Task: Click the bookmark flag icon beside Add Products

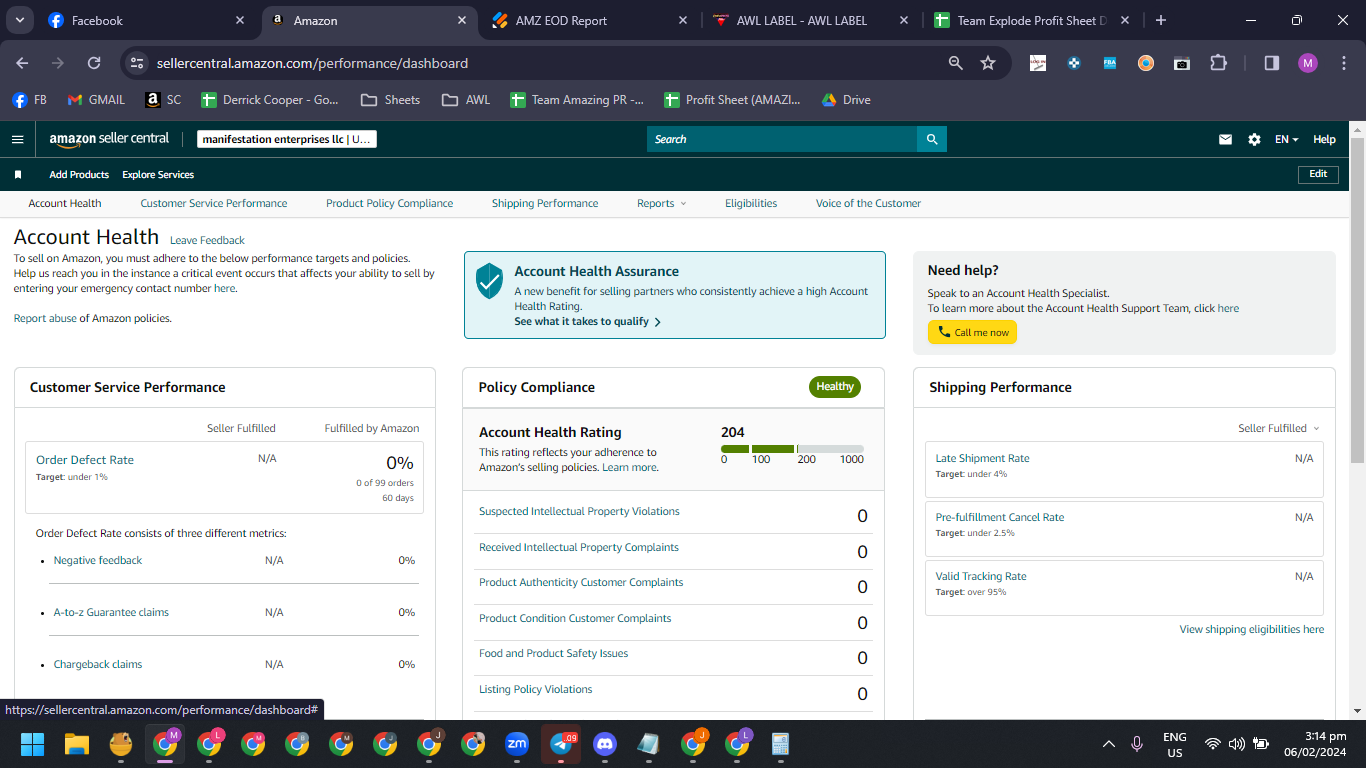Action: (18, 175)
